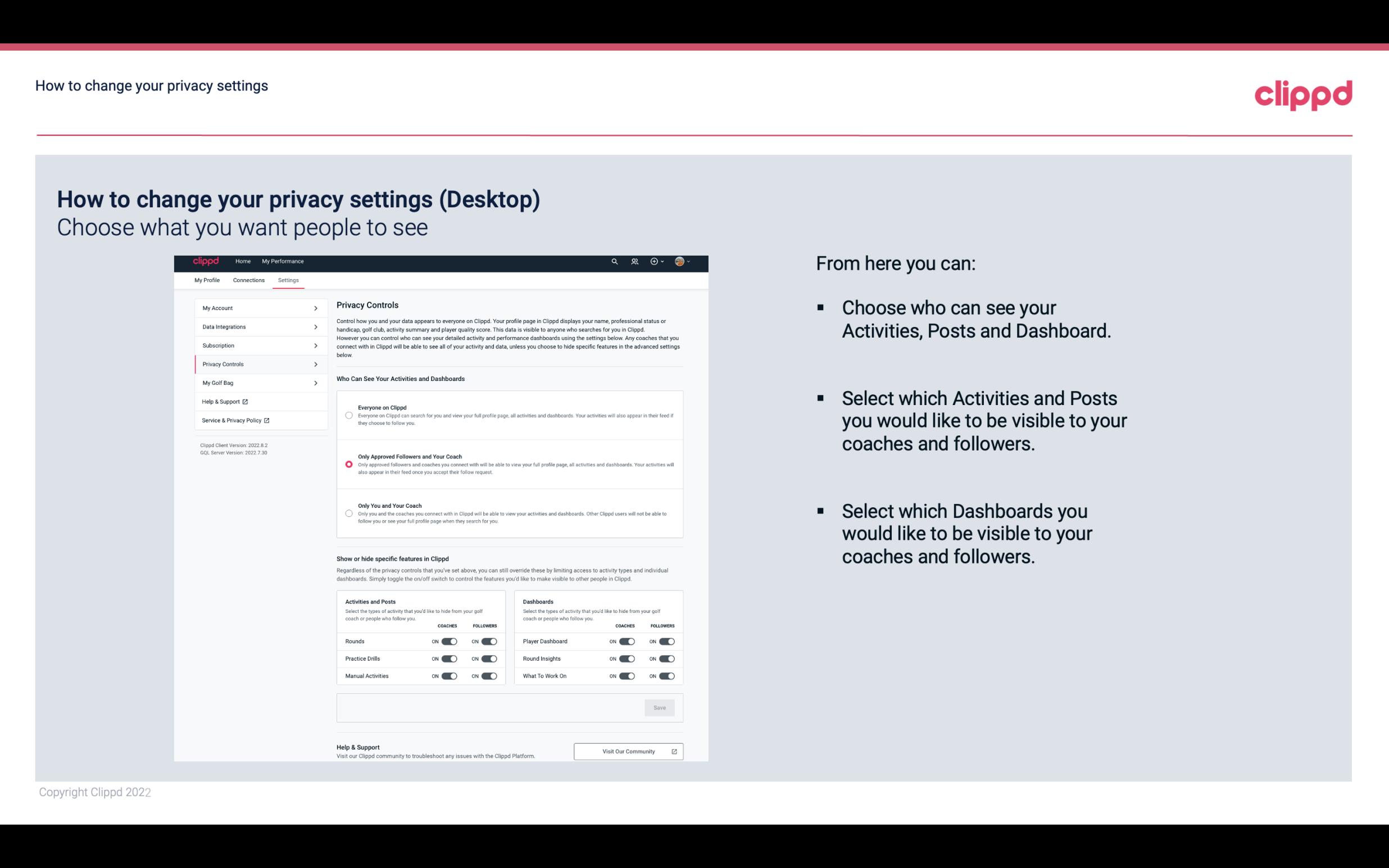This screenshot has width=1389, height=868.
Task: Expand the Subscription settings section
Action: click(258, 345)
